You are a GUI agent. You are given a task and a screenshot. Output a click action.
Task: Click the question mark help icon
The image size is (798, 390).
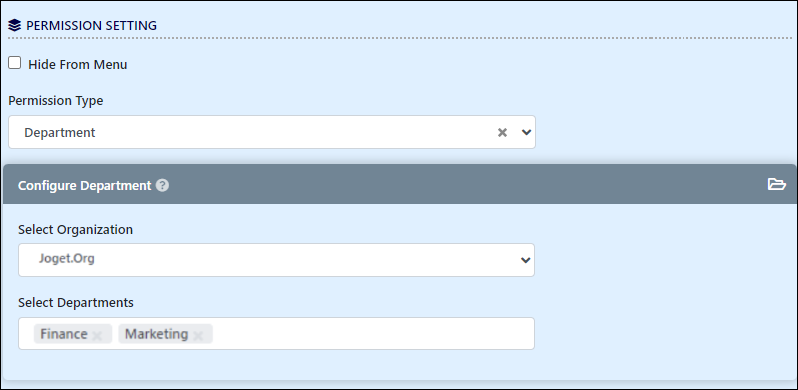tap(162, 185)
